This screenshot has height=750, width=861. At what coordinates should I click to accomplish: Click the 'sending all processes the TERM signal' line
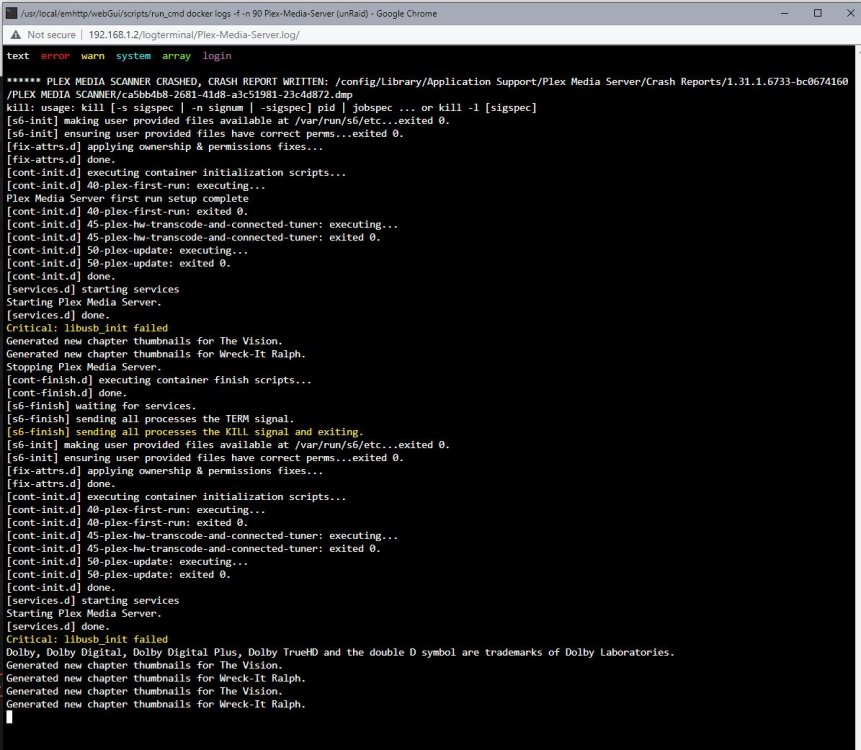(x=150, y=419)
